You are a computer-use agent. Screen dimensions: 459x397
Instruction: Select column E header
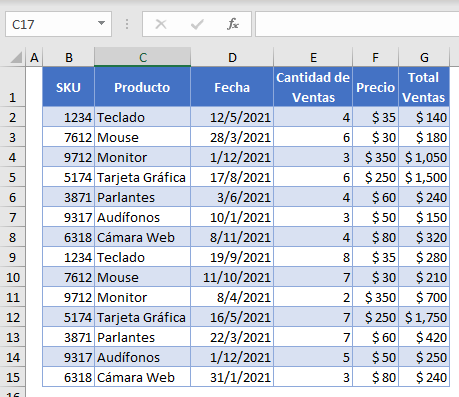click(x=313, y=57)
